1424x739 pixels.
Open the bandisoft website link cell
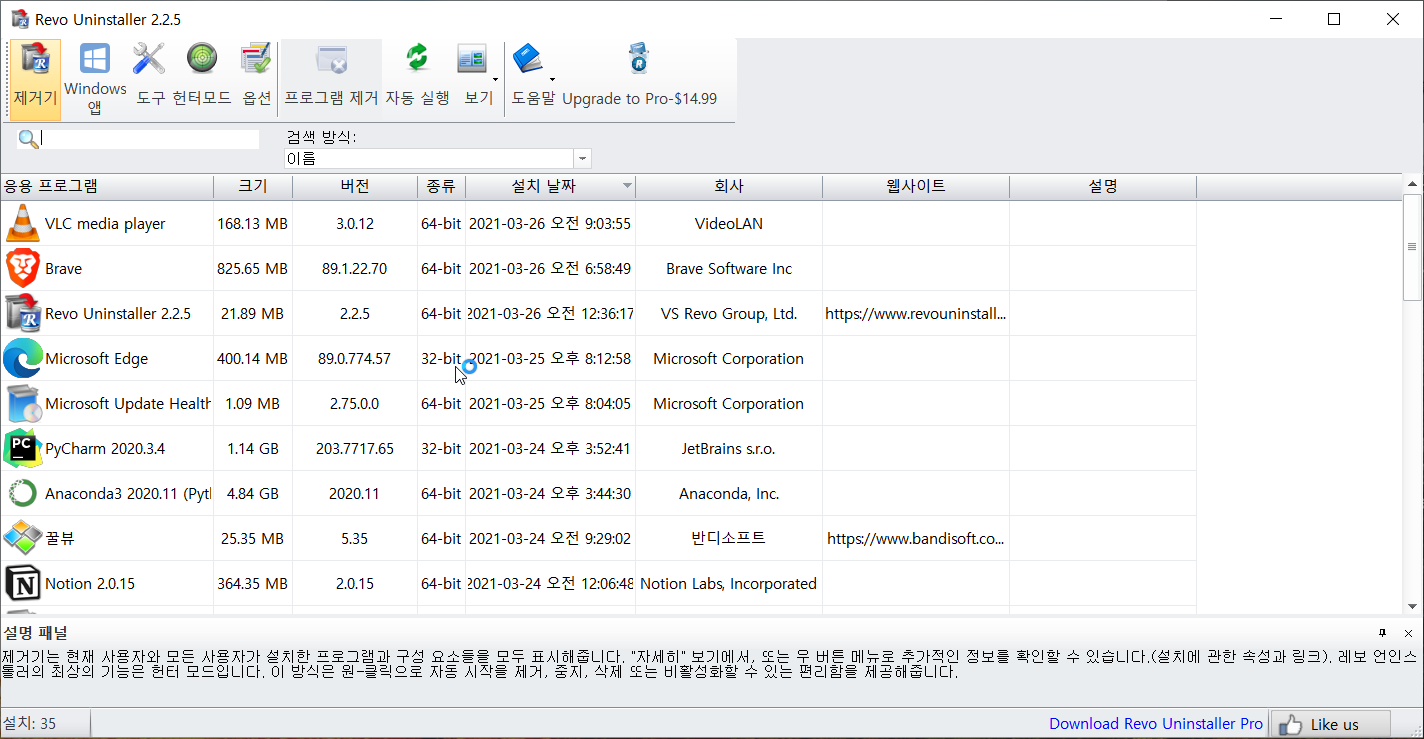pyautogui.click(x=915, y=538)
